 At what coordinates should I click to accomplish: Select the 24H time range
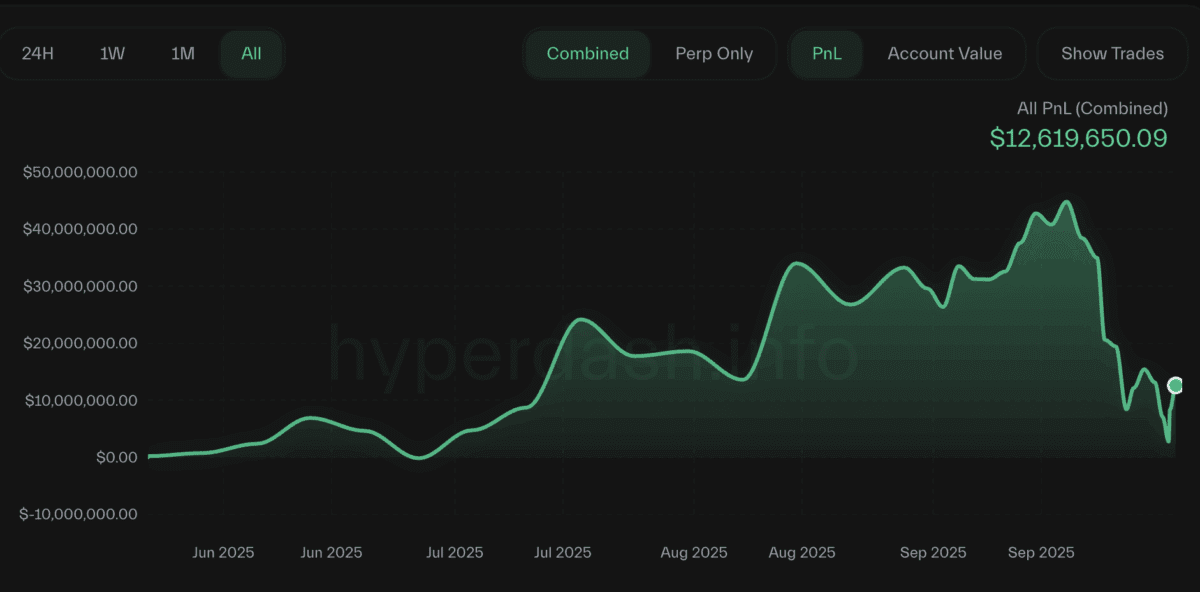37,53
